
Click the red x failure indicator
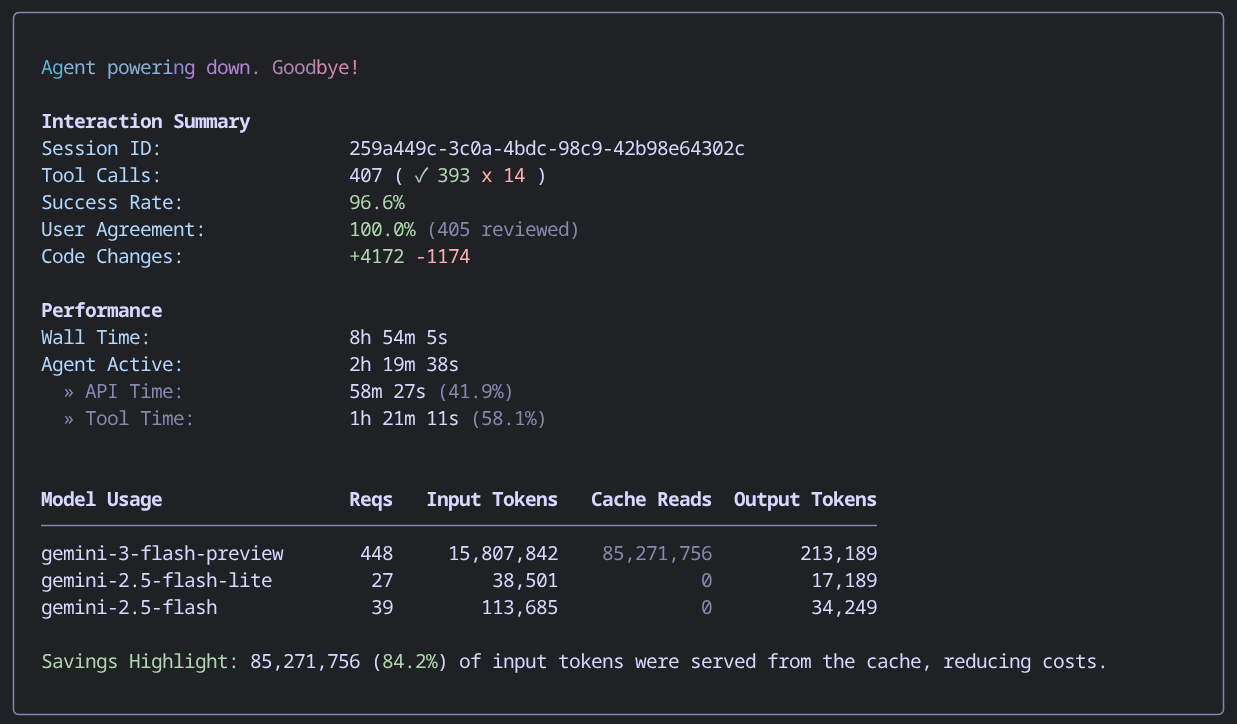(x=486, y=175)
